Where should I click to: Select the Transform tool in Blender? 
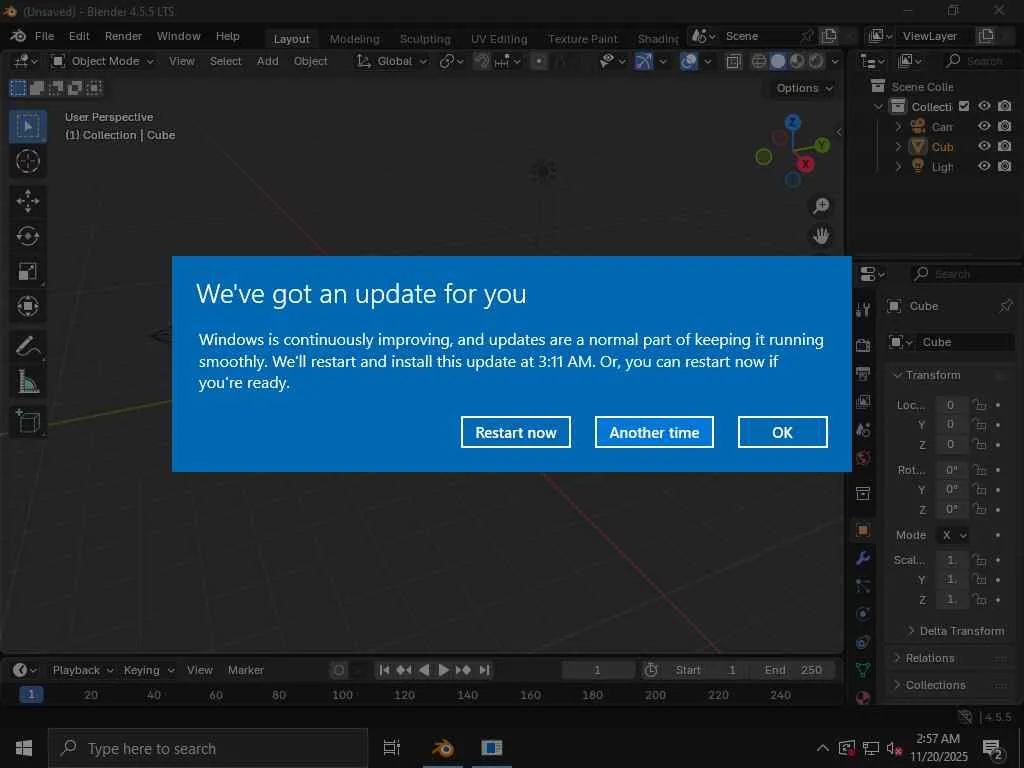coord(27,306)
